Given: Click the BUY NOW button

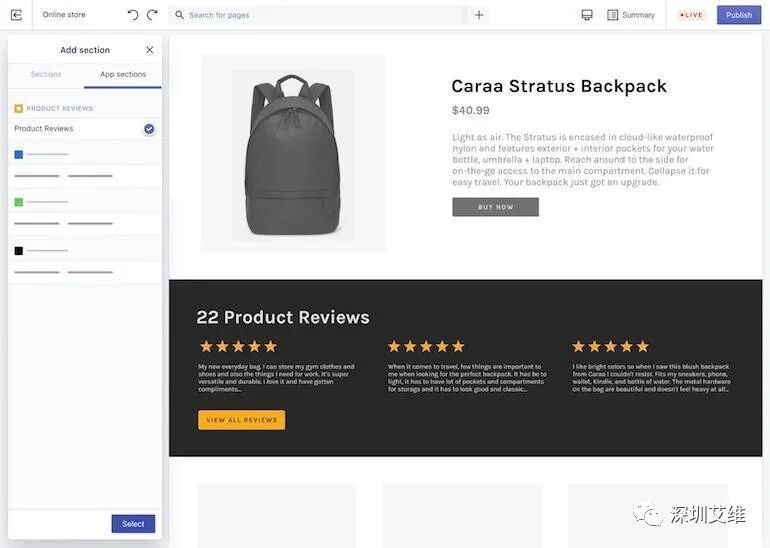Looking at the screenshot, I should tap(495, 207).
